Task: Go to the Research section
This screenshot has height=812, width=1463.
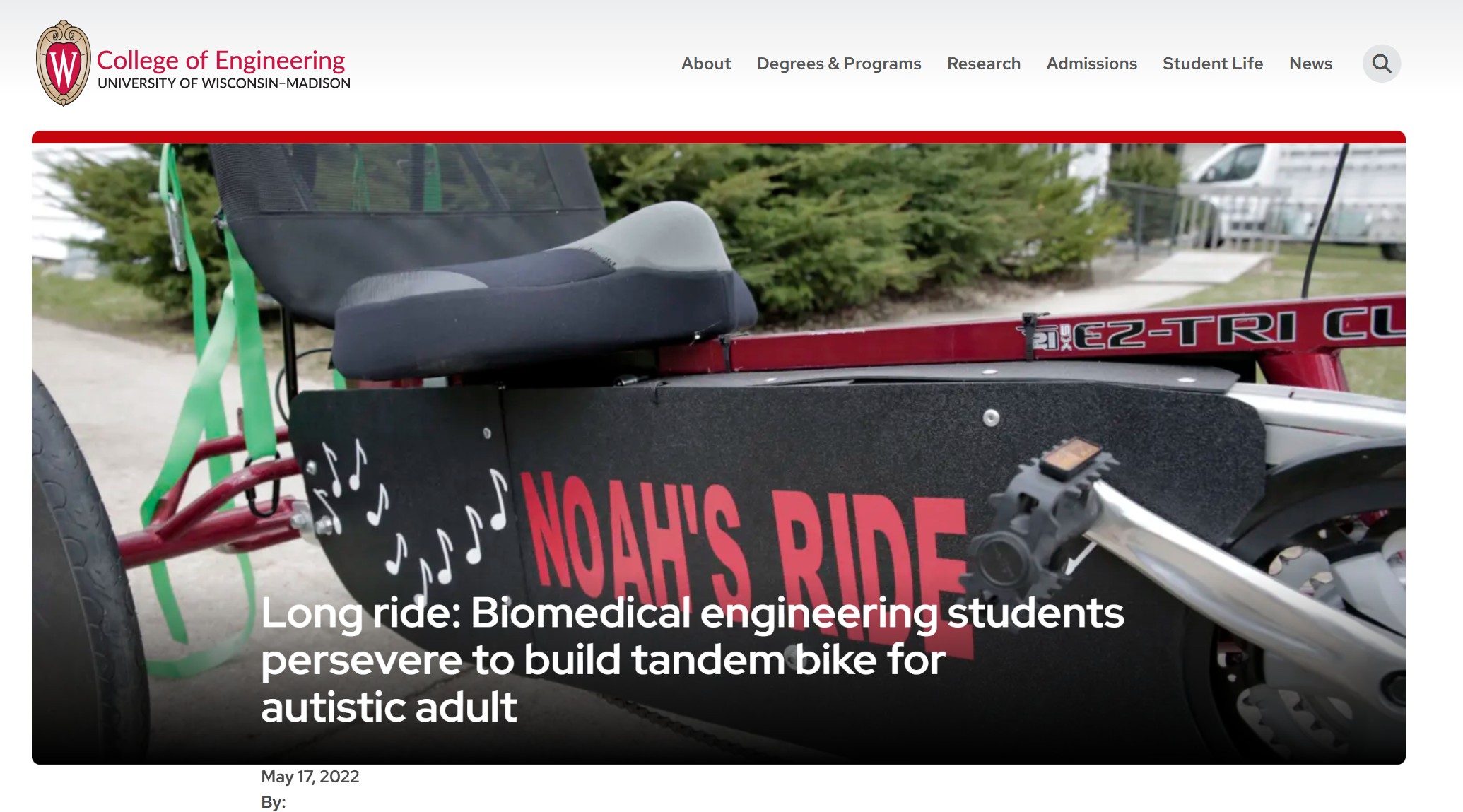Action: click(x=983, y=64)
